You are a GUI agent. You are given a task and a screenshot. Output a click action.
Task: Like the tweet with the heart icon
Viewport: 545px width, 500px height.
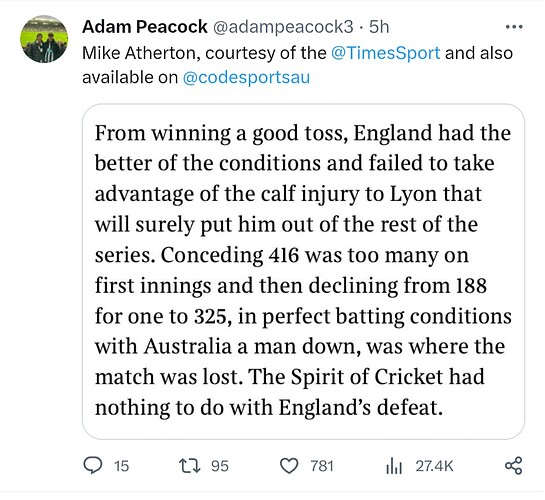(x=289, y=466)
